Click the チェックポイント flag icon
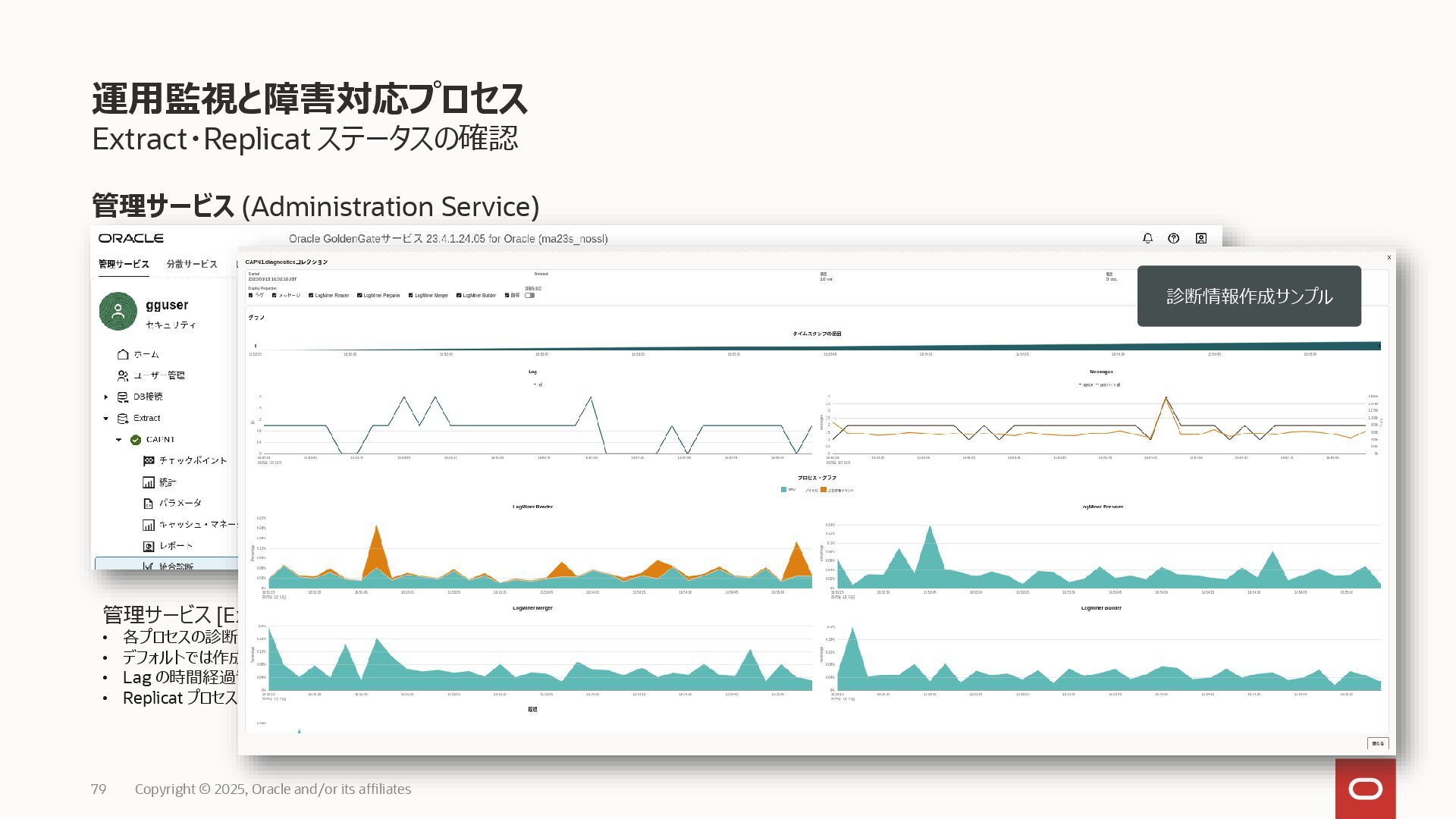Screen dimensions: 1456x819 (x=149, y=460)
